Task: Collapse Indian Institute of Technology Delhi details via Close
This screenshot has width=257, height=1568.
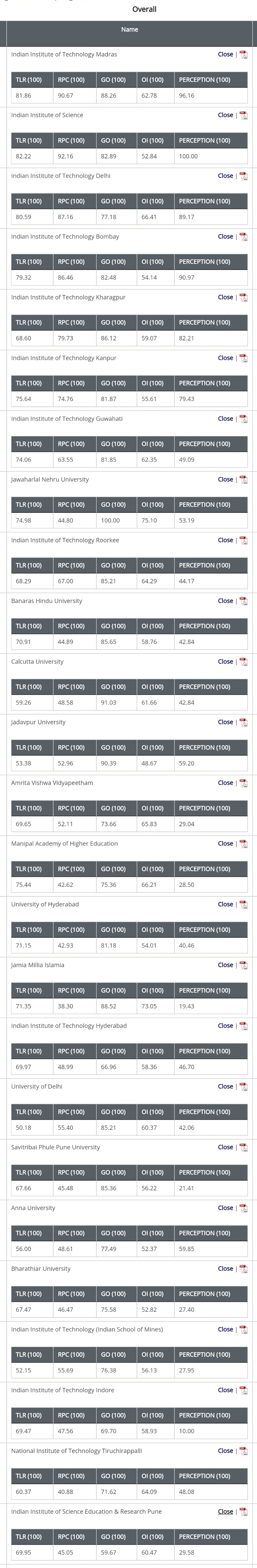Action: point(225,176)
